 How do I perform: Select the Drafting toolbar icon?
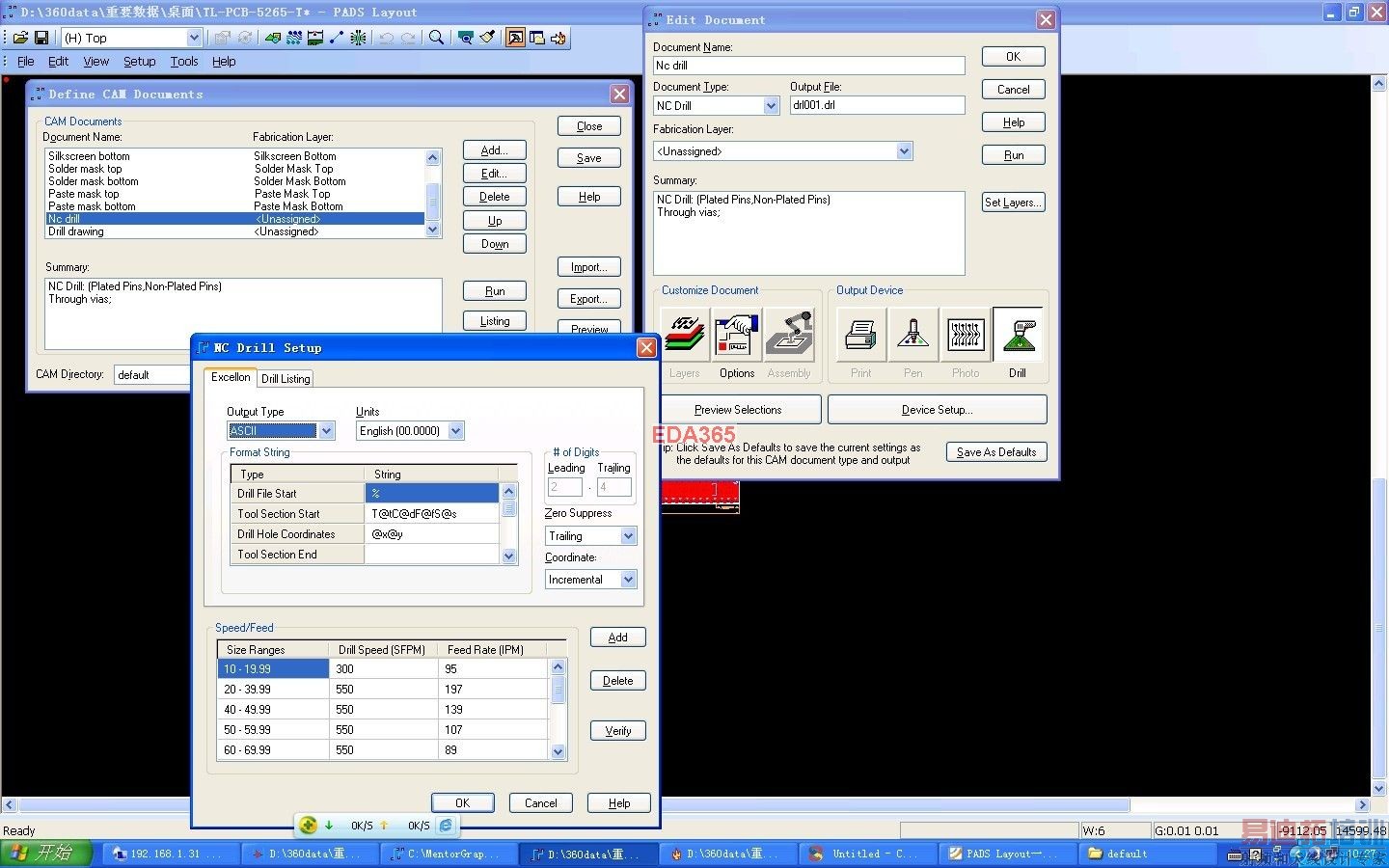point(273,38)
